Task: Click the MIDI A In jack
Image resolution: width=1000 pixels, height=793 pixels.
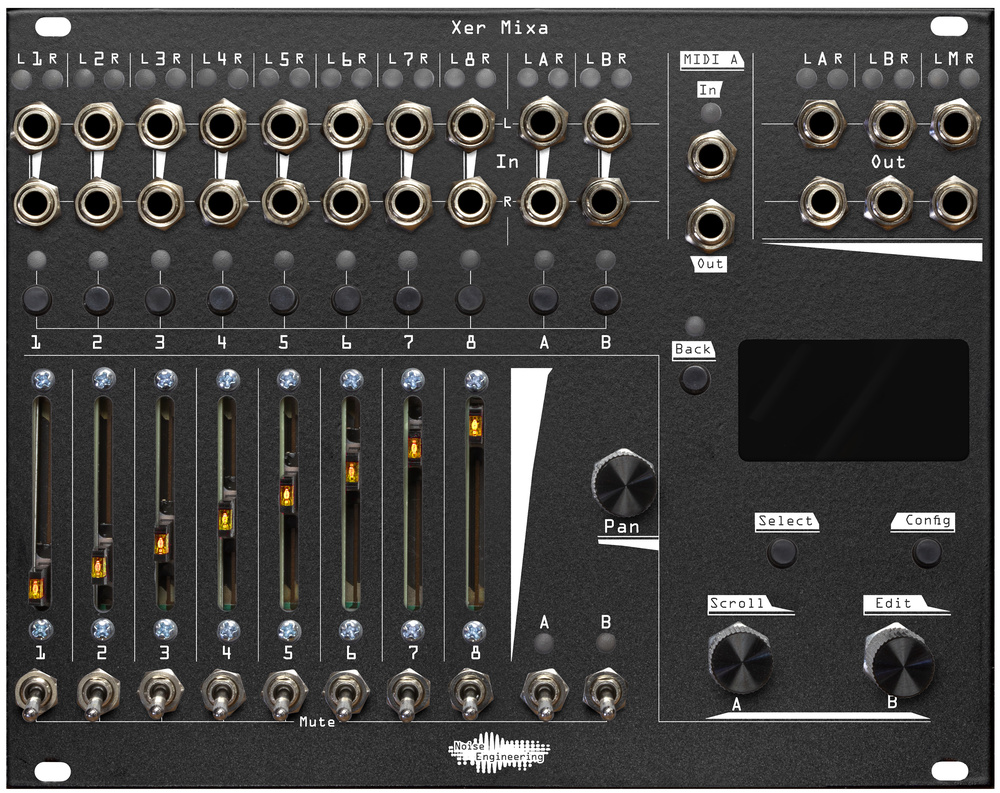Action: click(x=710, y=157)
